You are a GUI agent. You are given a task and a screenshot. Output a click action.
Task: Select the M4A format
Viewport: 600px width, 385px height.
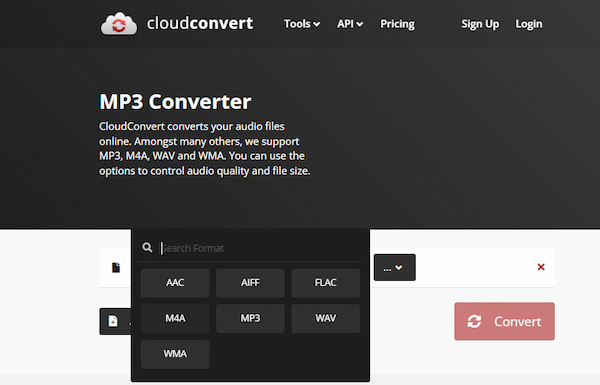coord(175,318)
